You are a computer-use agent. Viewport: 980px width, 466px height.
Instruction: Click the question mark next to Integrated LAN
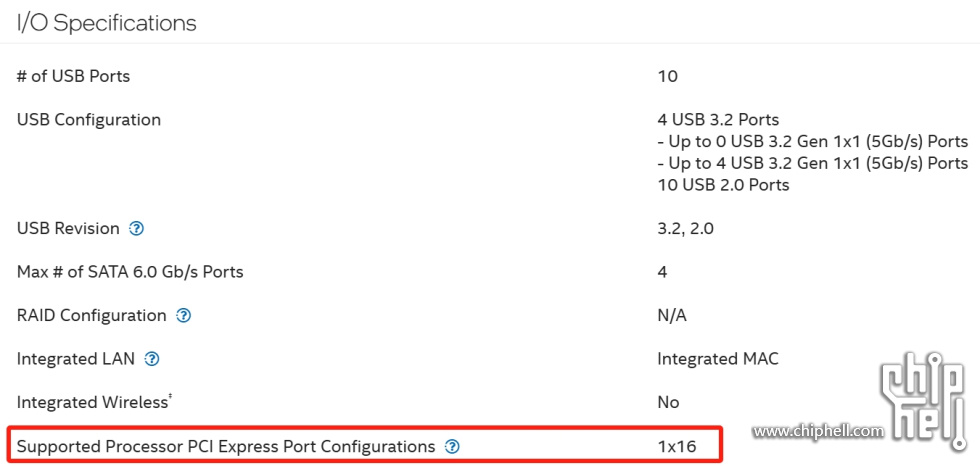point(152,359)
